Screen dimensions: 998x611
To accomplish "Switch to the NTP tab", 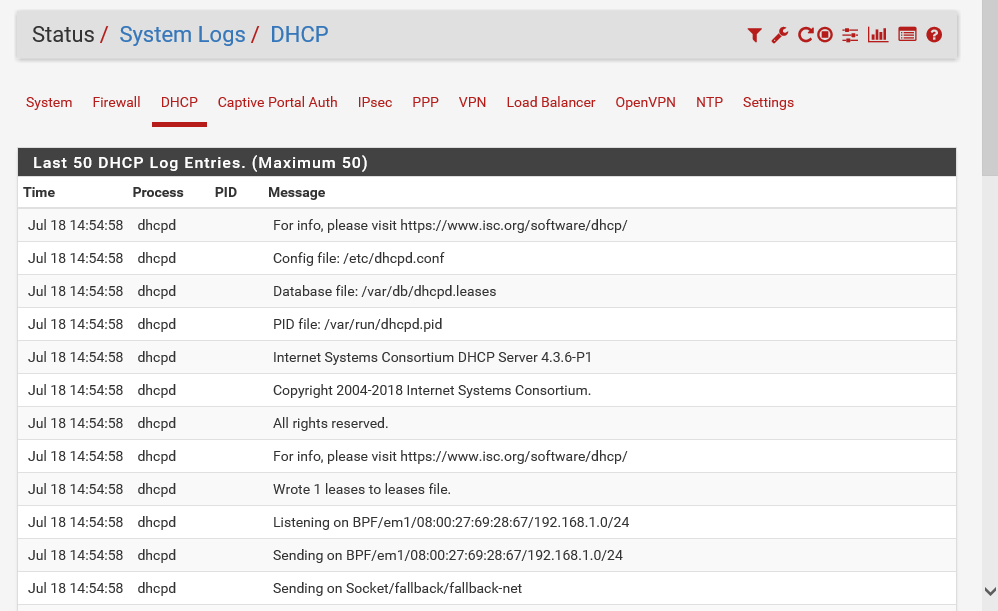I will (709, 102).
